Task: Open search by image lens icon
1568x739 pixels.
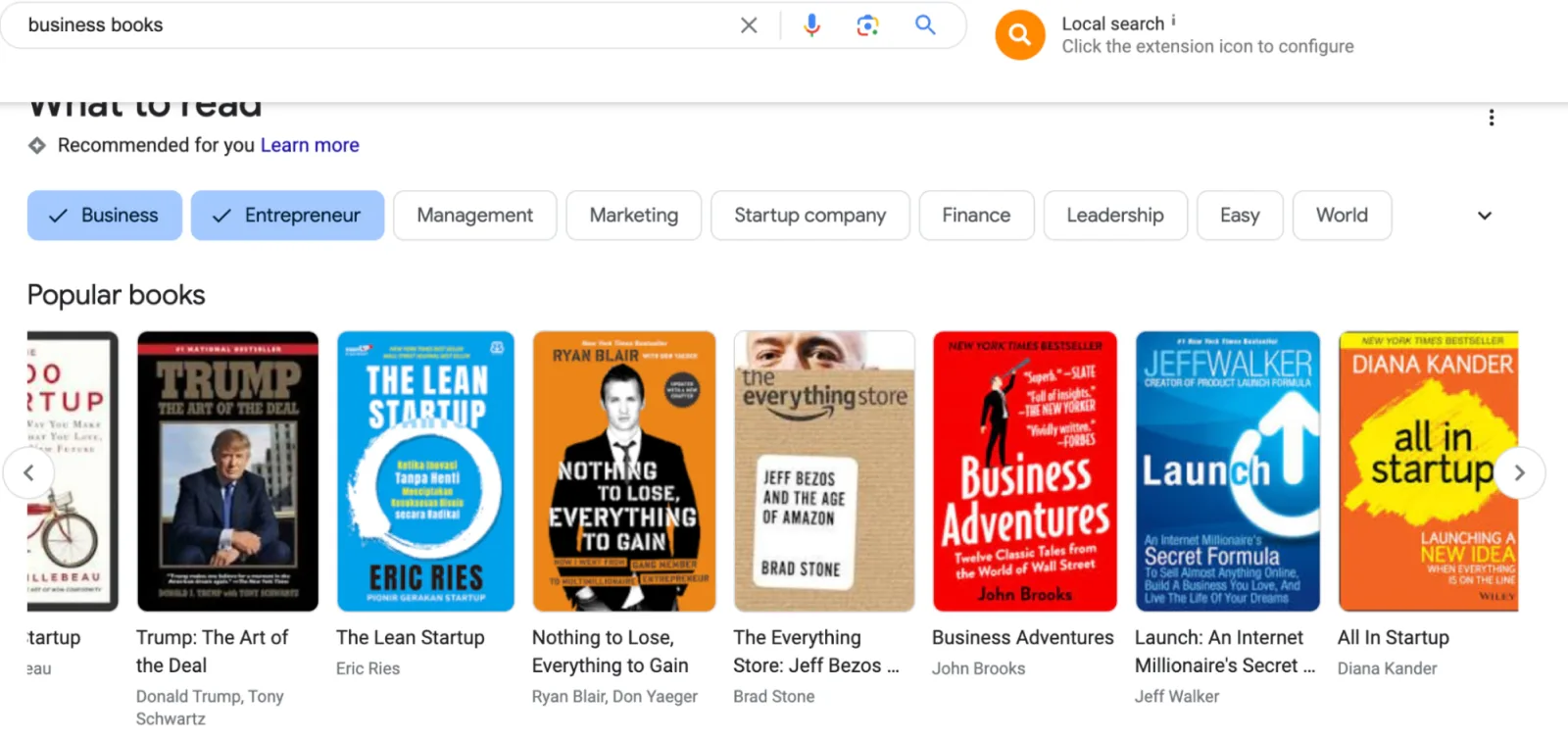Action: click(x=867, y=25)
